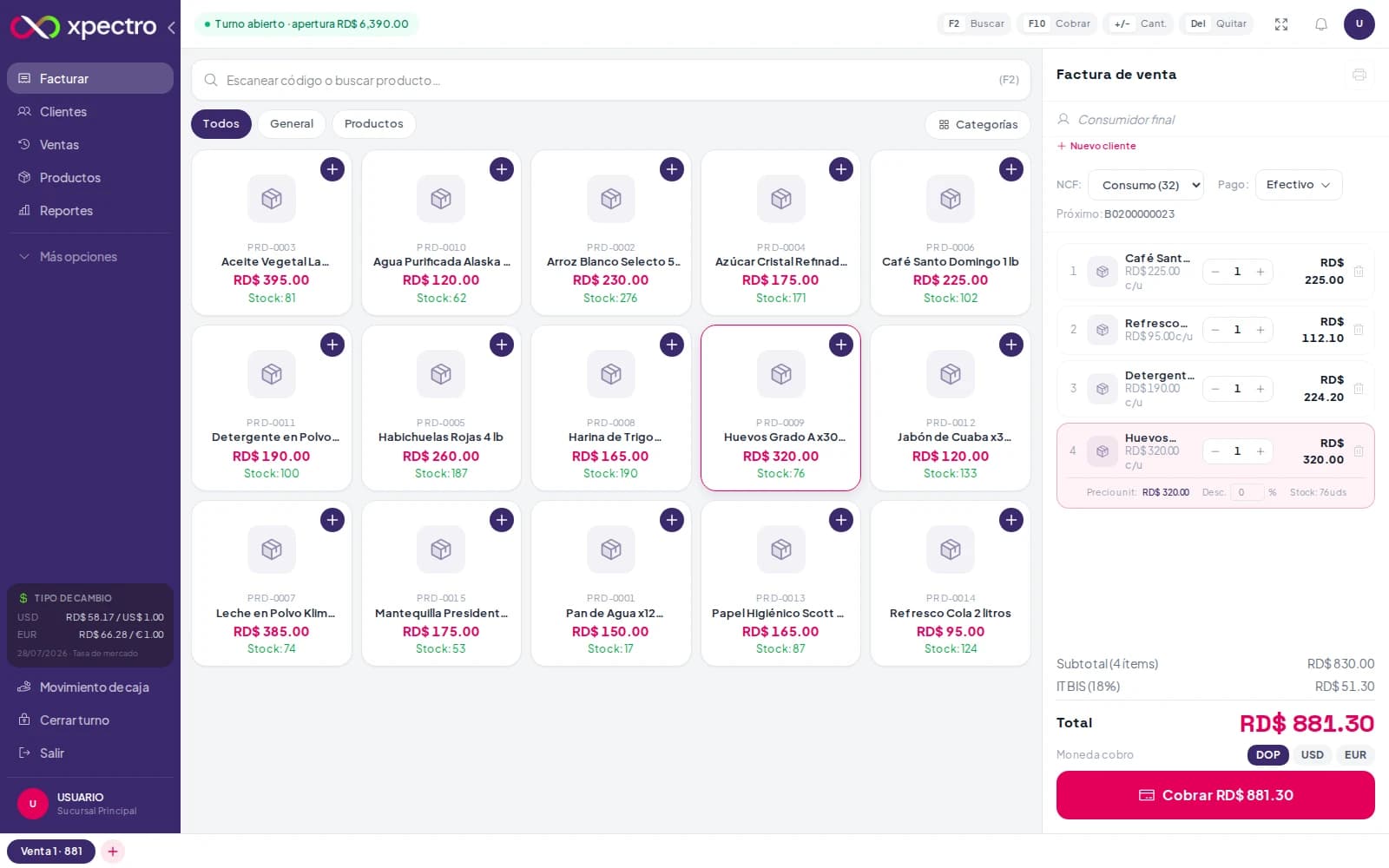Switch payment currency to USD
This screenshot has height=868, width=1389.
coord(1313,755)
